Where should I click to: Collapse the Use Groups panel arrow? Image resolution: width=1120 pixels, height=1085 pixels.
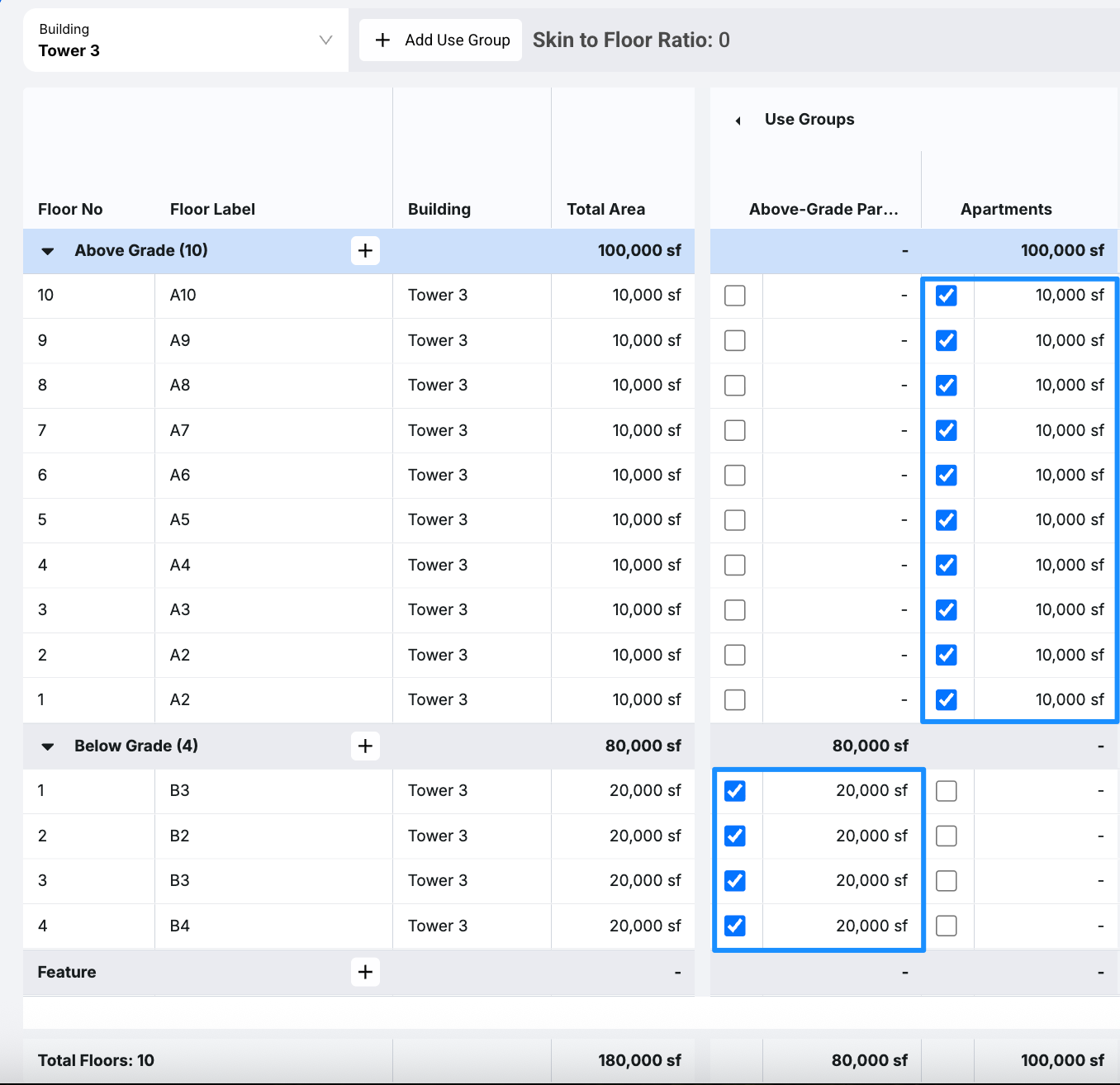point(738,121)
